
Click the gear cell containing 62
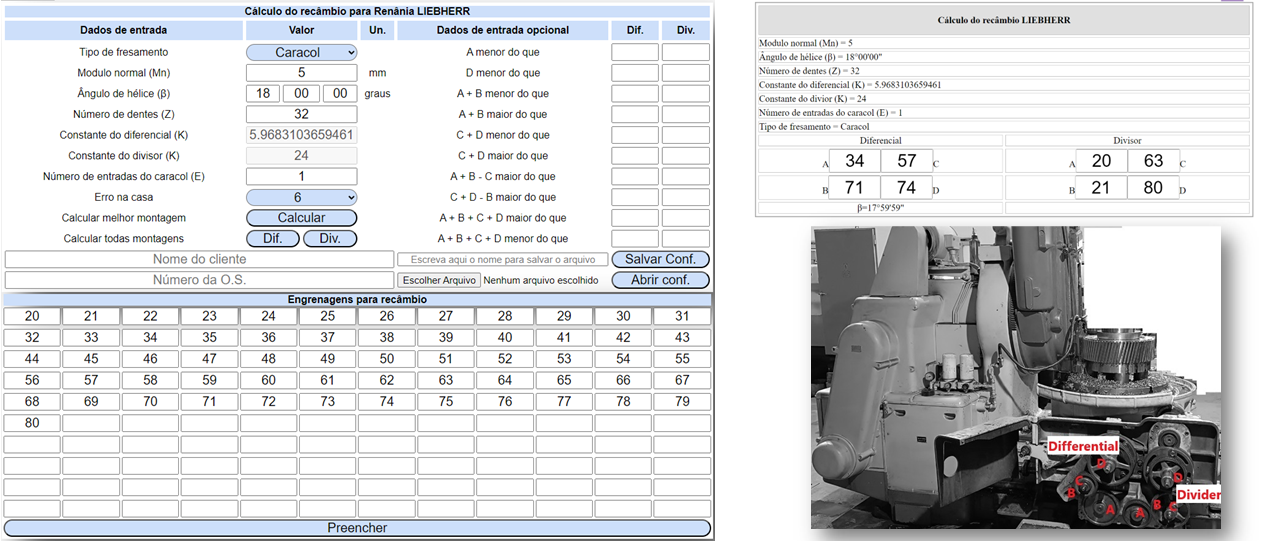387,380
